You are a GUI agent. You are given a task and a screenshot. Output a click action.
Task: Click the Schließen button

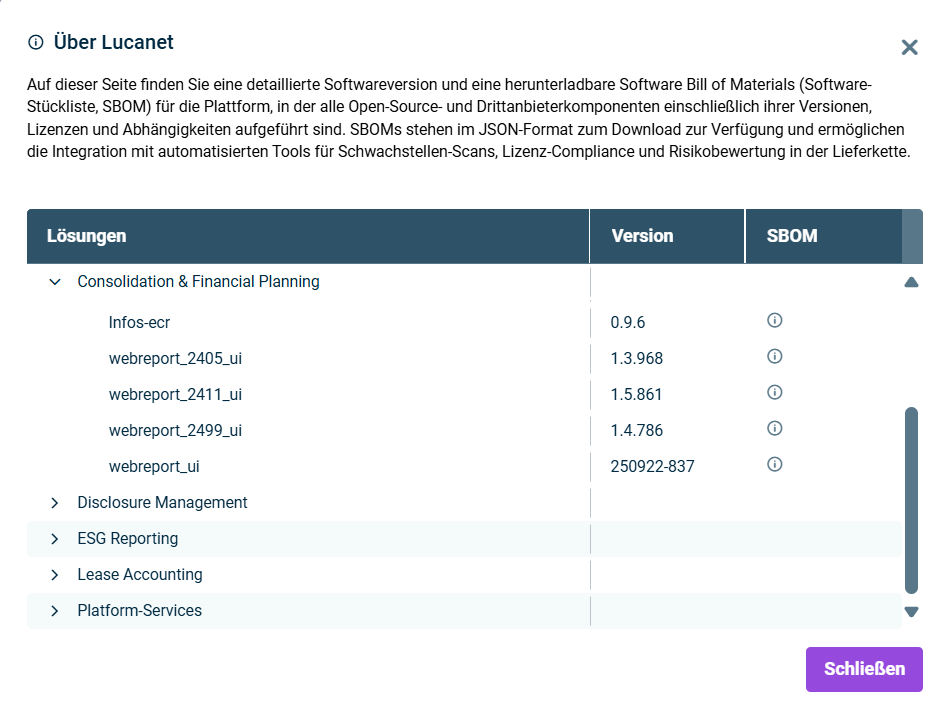coord(864,669)
